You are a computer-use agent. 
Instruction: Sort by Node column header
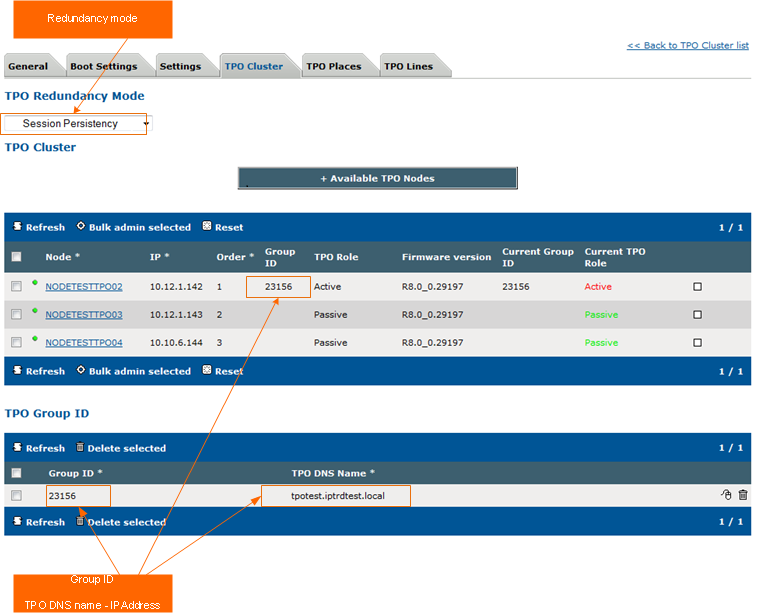(x=62, y=257)
